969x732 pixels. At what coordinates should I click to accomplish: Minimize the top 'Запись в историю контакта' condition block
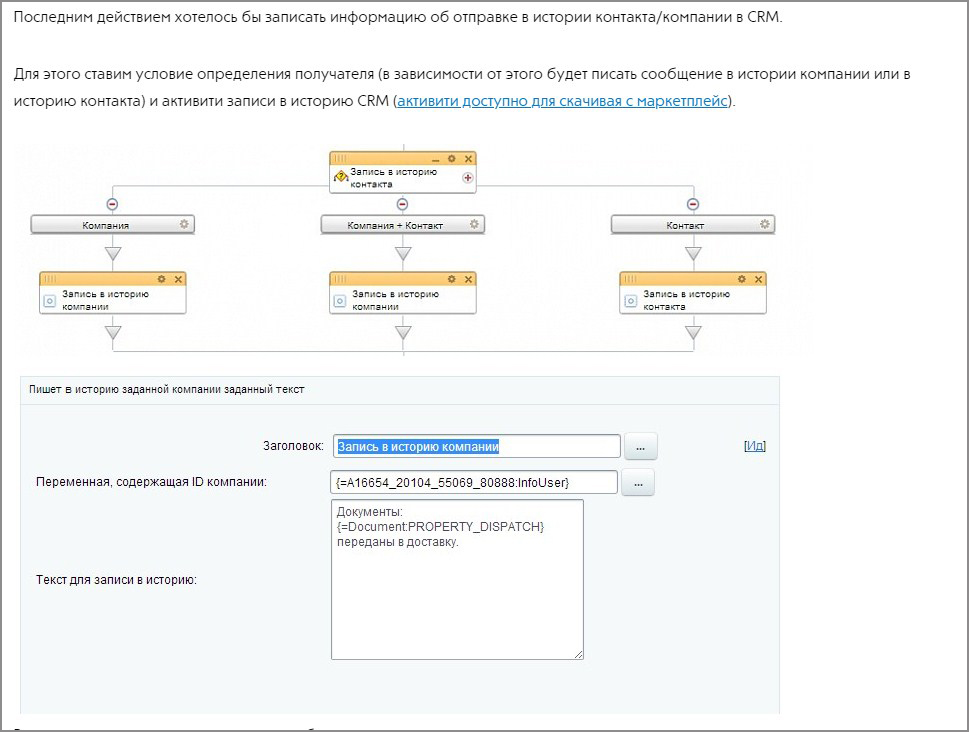pyautogui.click(x=436, y=160)
